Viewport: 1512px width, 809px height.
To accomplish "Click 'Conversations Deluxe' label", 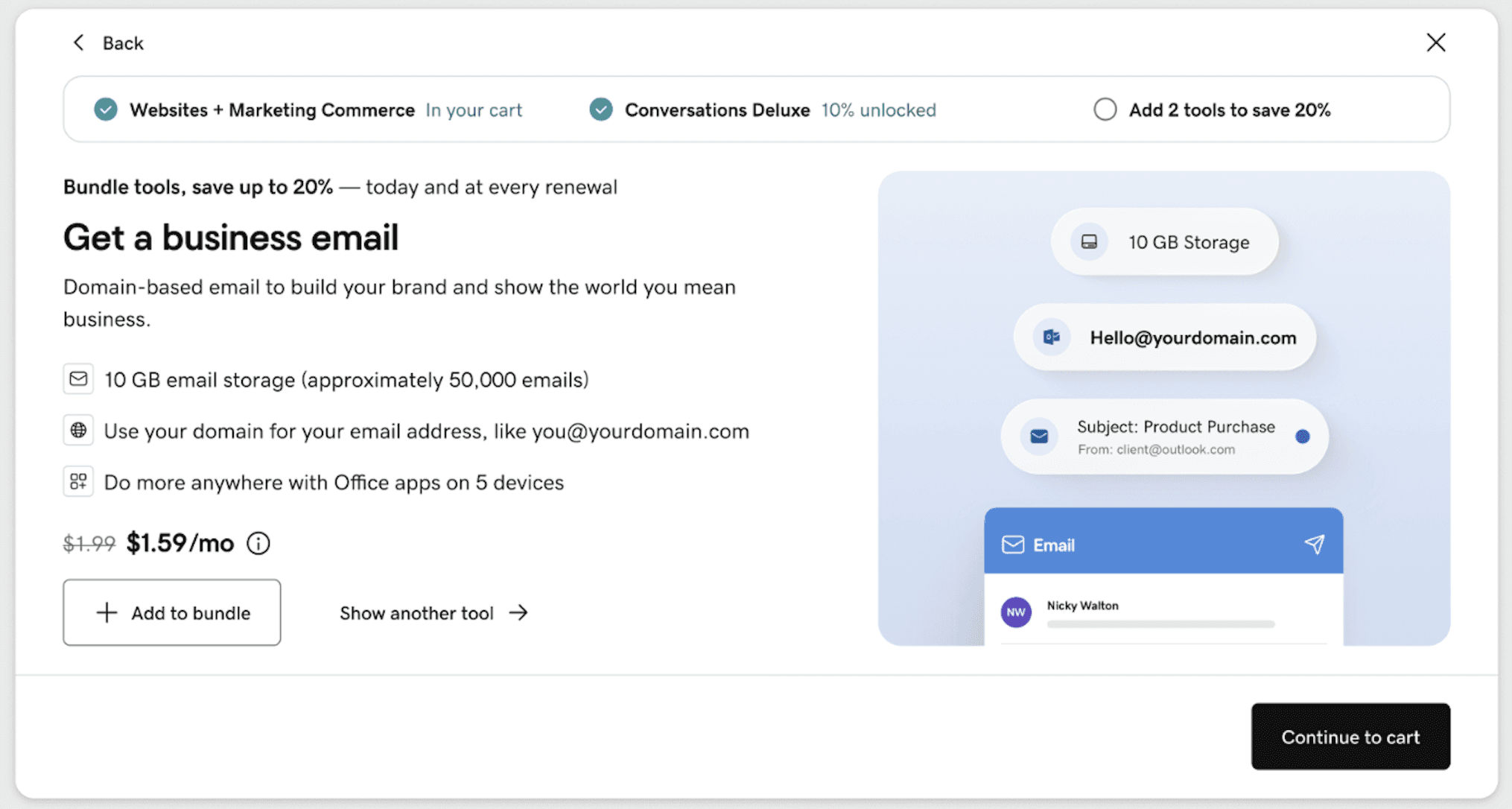I will pos(717,110).
